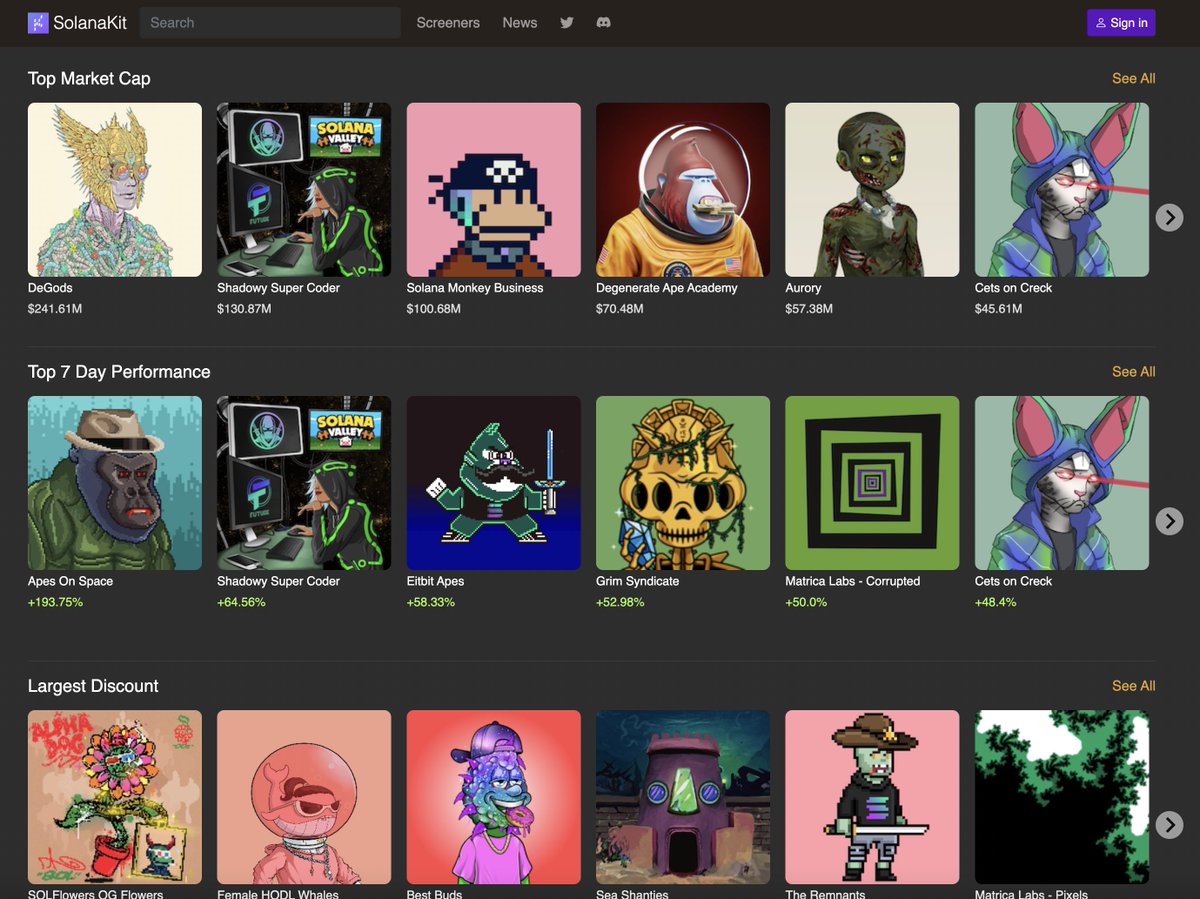1200x899 pixels.
Task: Open the Twitter icon link
Action: [567, 22]
